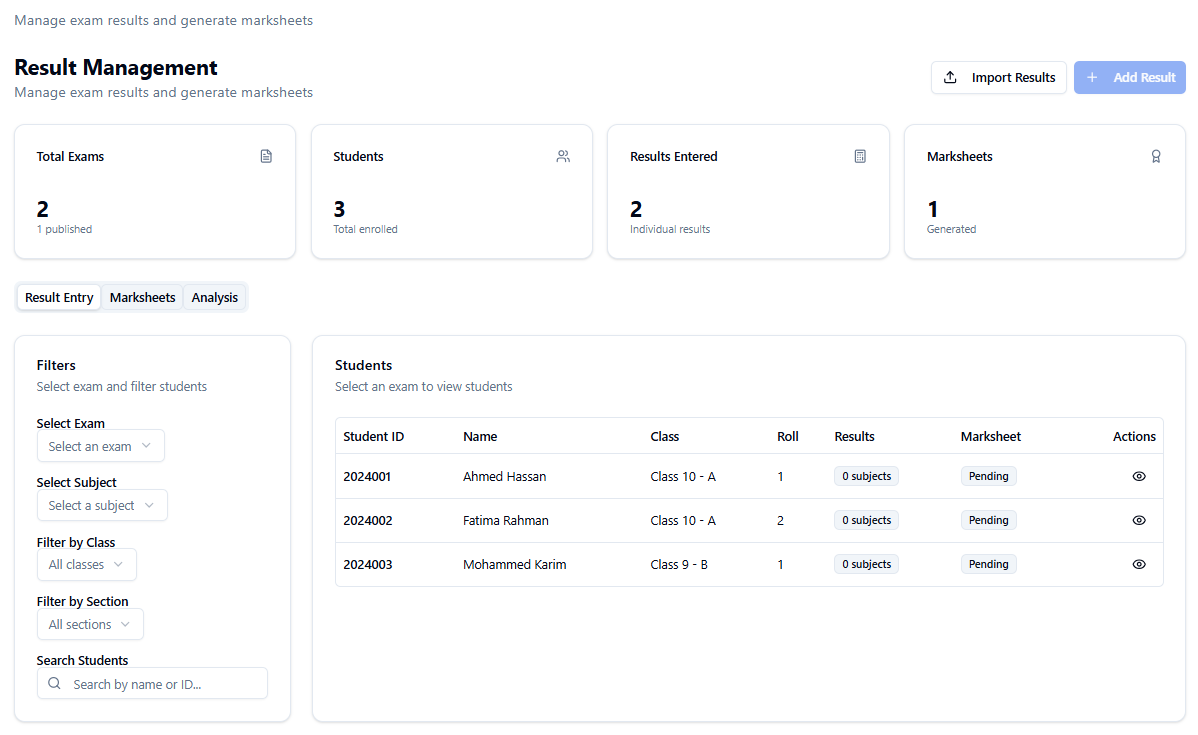Click the people icon in Students card
The height and width of the screenshot is (735, 1198).
pos(563,156)
